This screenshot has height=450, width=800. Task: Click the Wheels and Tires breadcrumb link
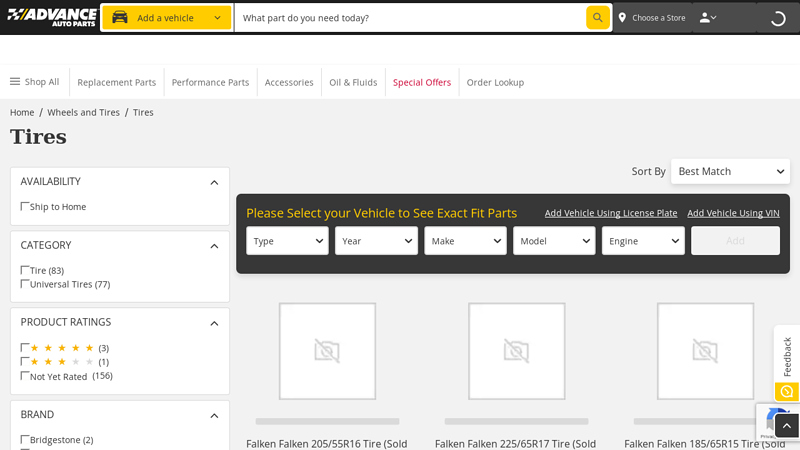tap(83, 112)
